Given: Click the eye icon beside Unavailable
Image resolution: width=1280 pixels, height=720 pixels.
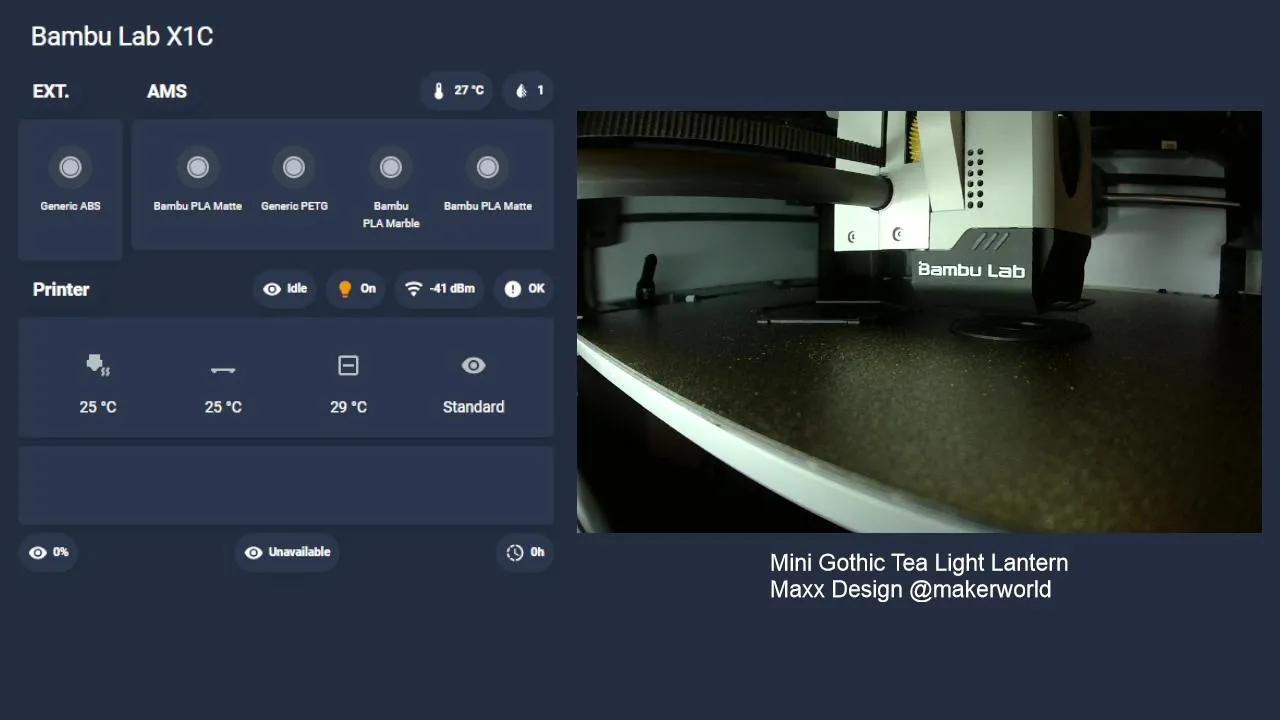Looking at the screenshot, I should (x=254, y=552).
